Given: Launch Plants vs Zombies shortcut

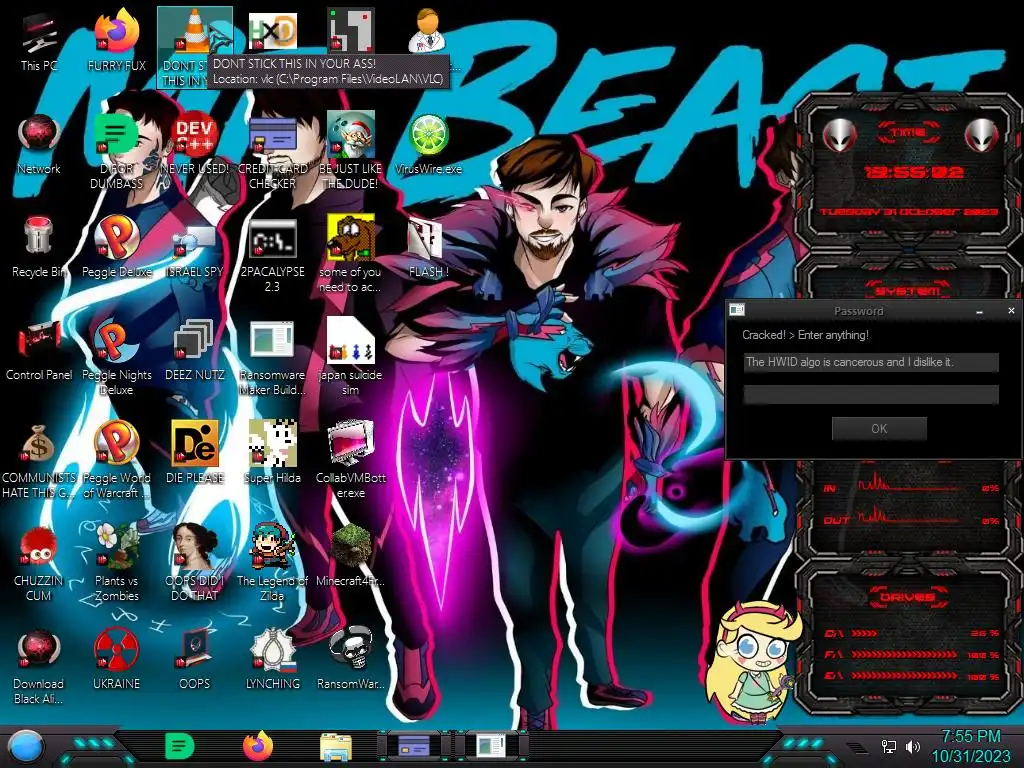Looking at the screenshot, I should [x=117, y=564].
